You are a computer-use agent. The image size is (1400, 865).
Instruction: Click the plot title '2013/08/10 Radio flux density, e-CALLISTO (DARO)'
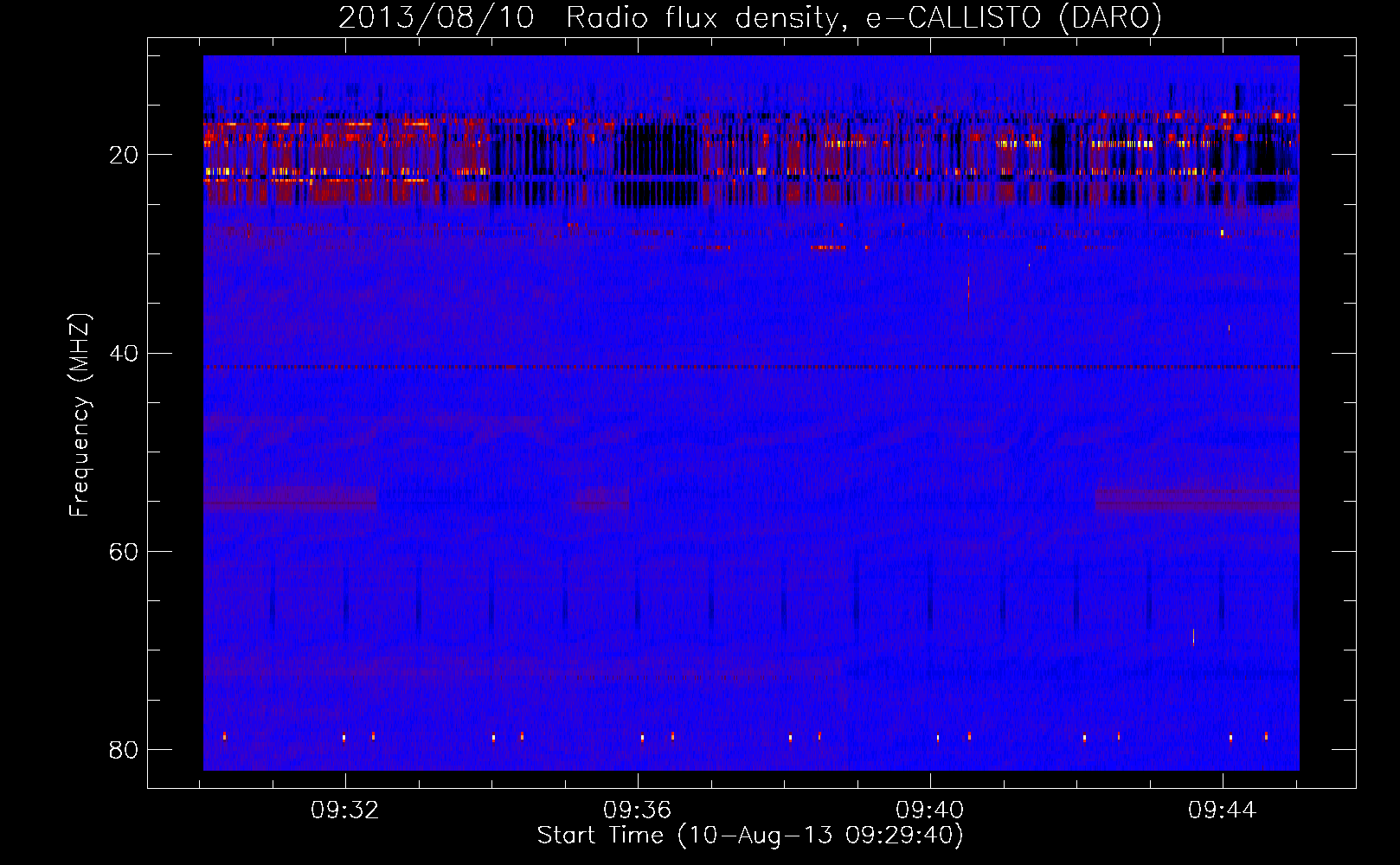coord(749,17)
